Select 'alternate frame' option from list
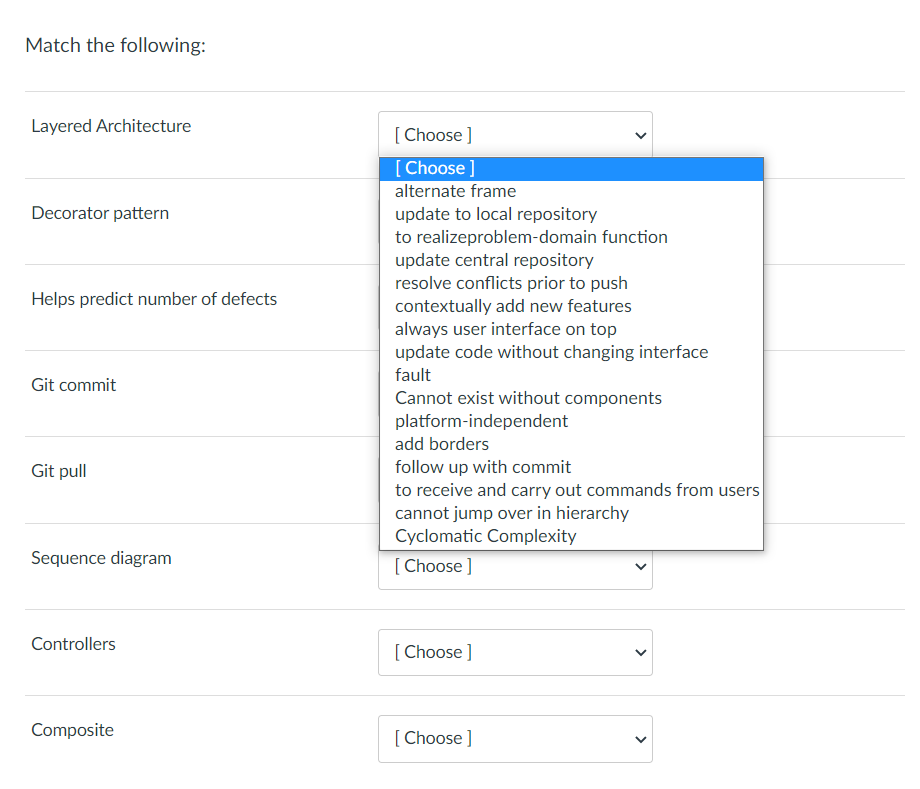 point(571,191)
